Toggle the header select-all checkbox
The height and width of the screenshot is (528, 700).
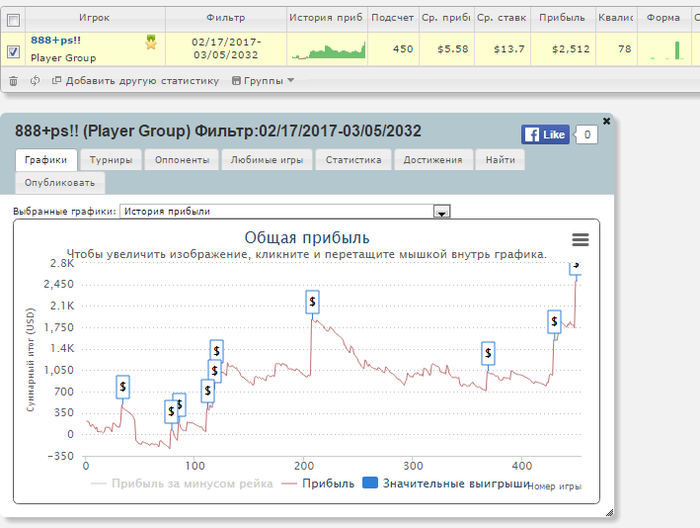[x=13, y=20]
